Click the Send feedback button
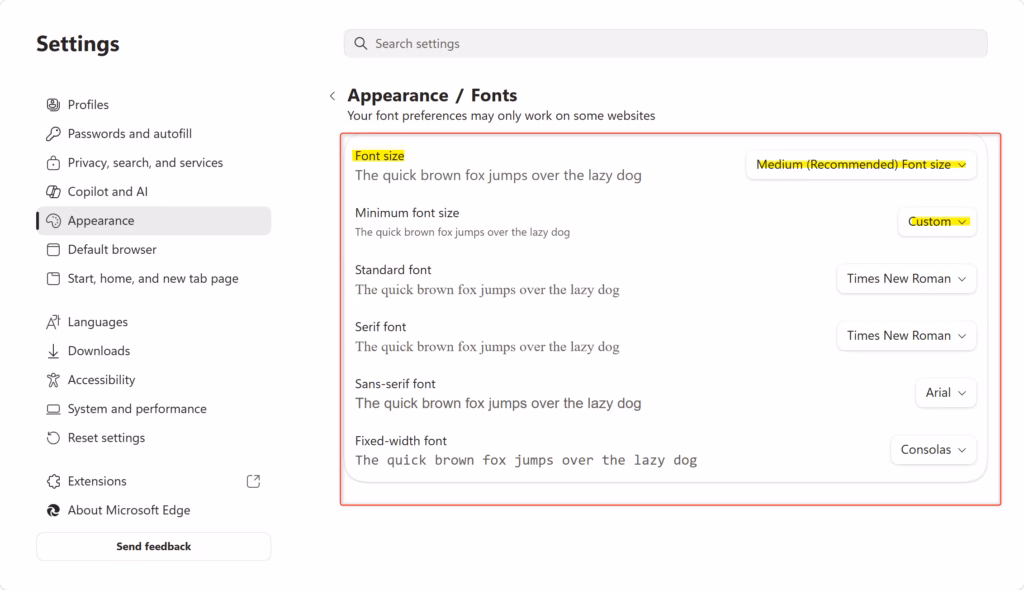Image resolution: width=1024 pixels, height=590 pixels. click(153, 546)
